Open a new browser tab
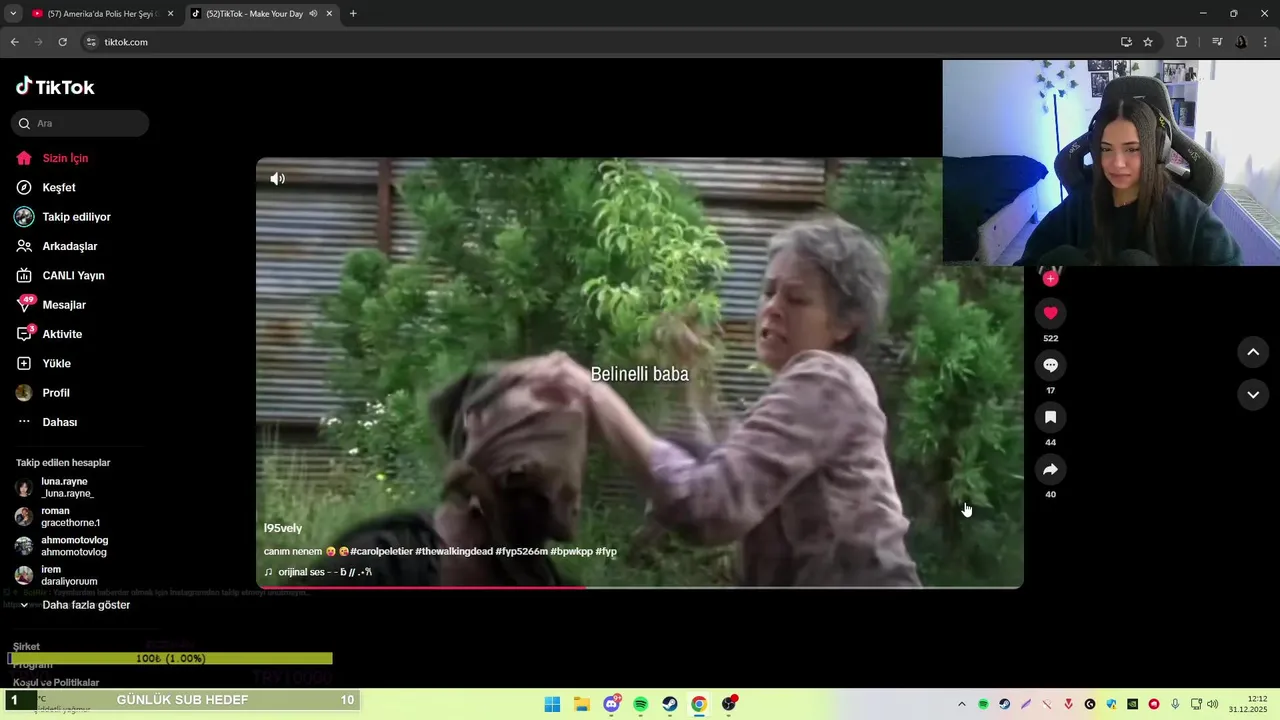This screenshot has width=1280, height=720. [x=353, y=14]
